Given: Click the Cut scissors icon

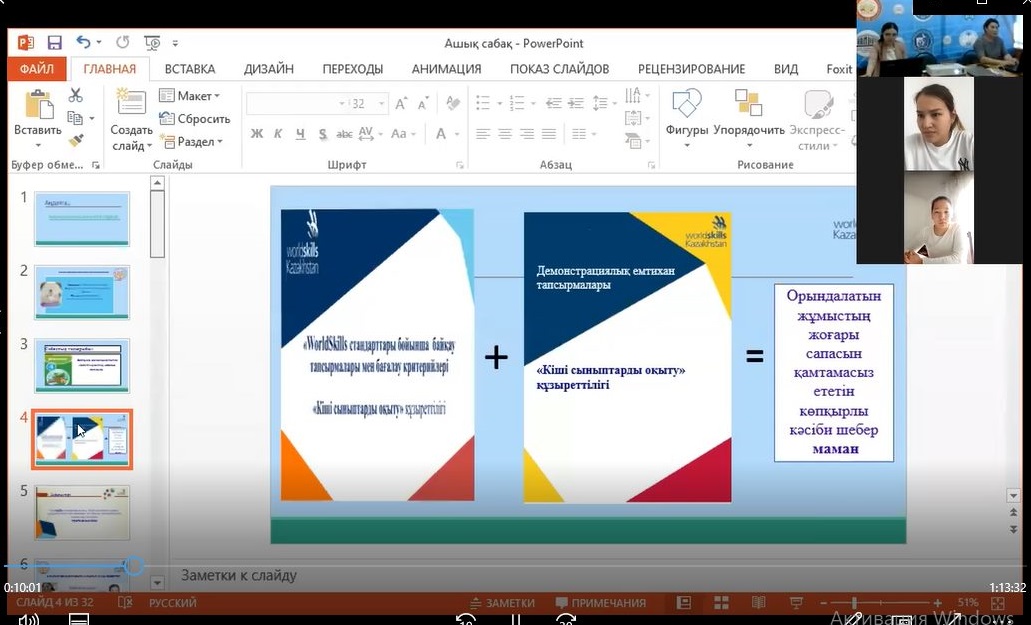Looking at the screenshot, I should click(x=75, y=96).
